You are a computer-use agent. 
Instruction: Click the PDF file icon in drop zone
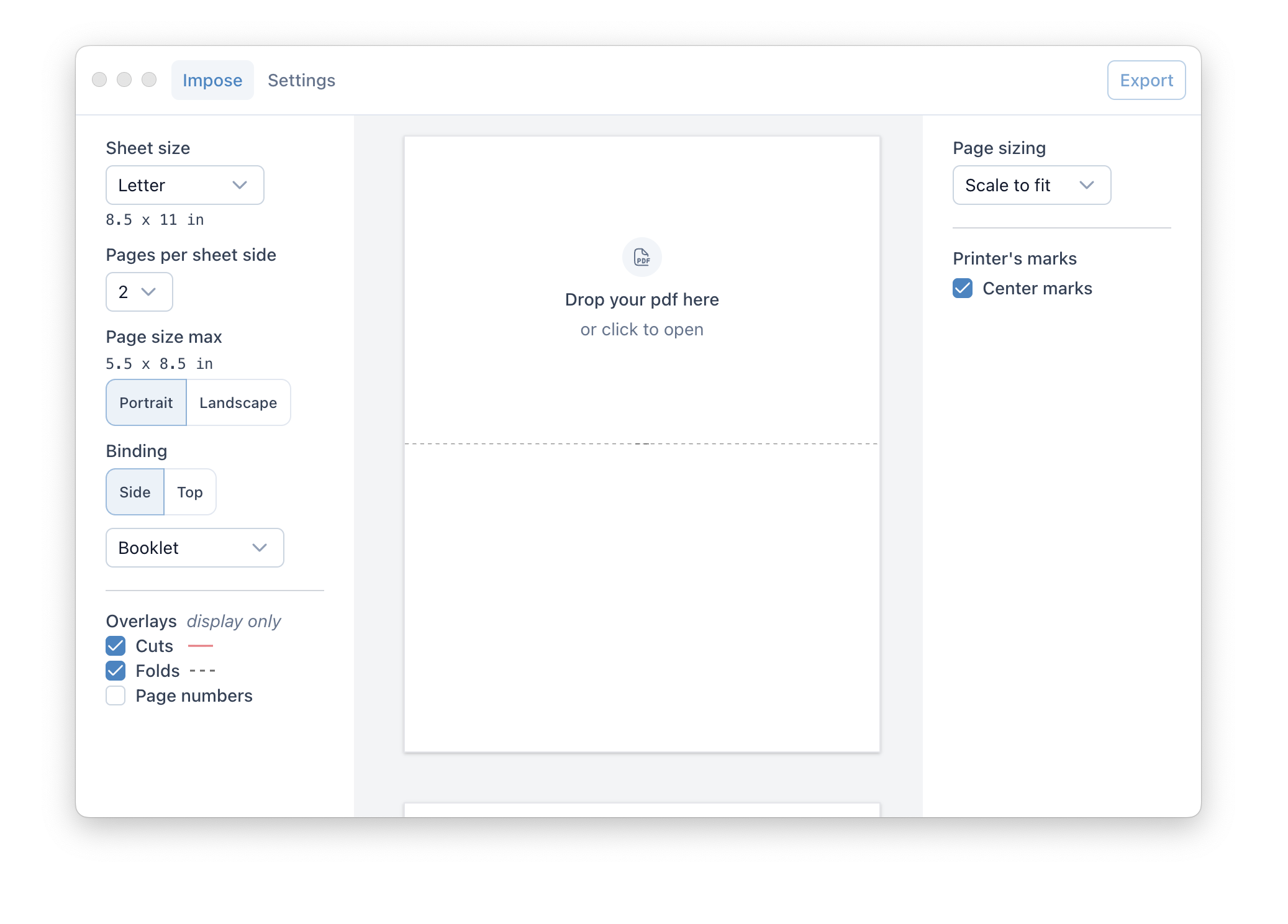click(x=642, y=256)
